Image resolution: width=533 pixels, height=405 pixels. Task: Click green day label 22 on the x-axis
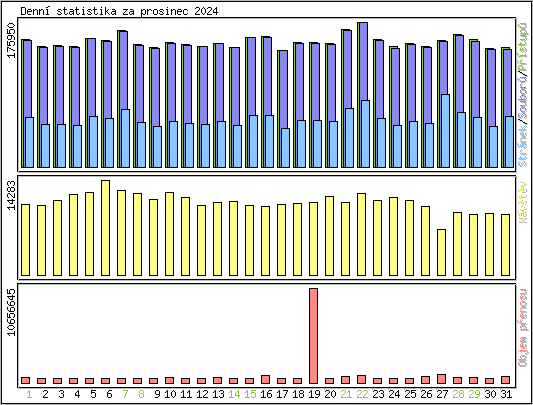pyautogui.click(x=362, y=394)
